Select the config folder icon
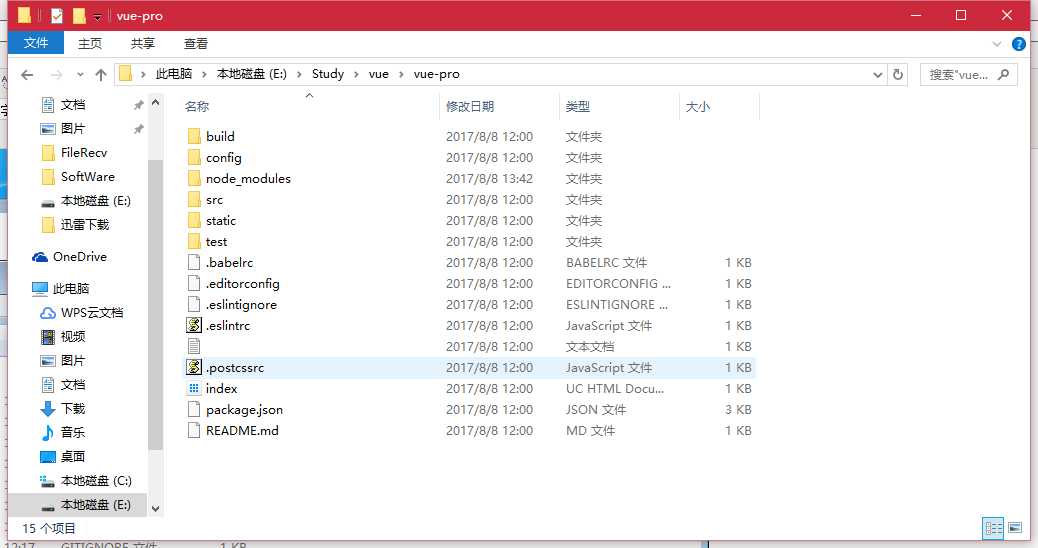This screenshot has height=548, width=1038. 194,158
